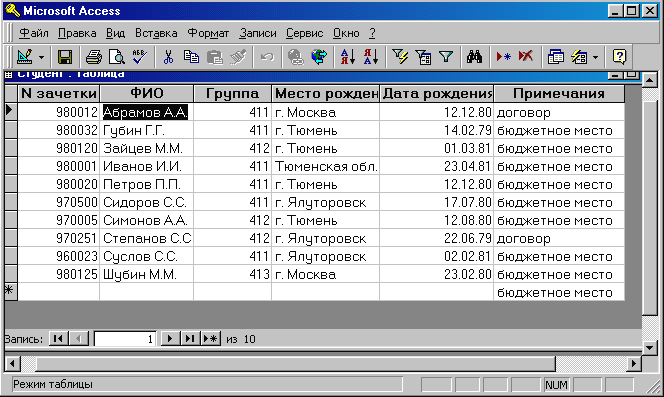Image resolution: width=664 pixels, height=397 pixels.
Task: Open Filter by Form icon
Action: [x=423, y=57]
